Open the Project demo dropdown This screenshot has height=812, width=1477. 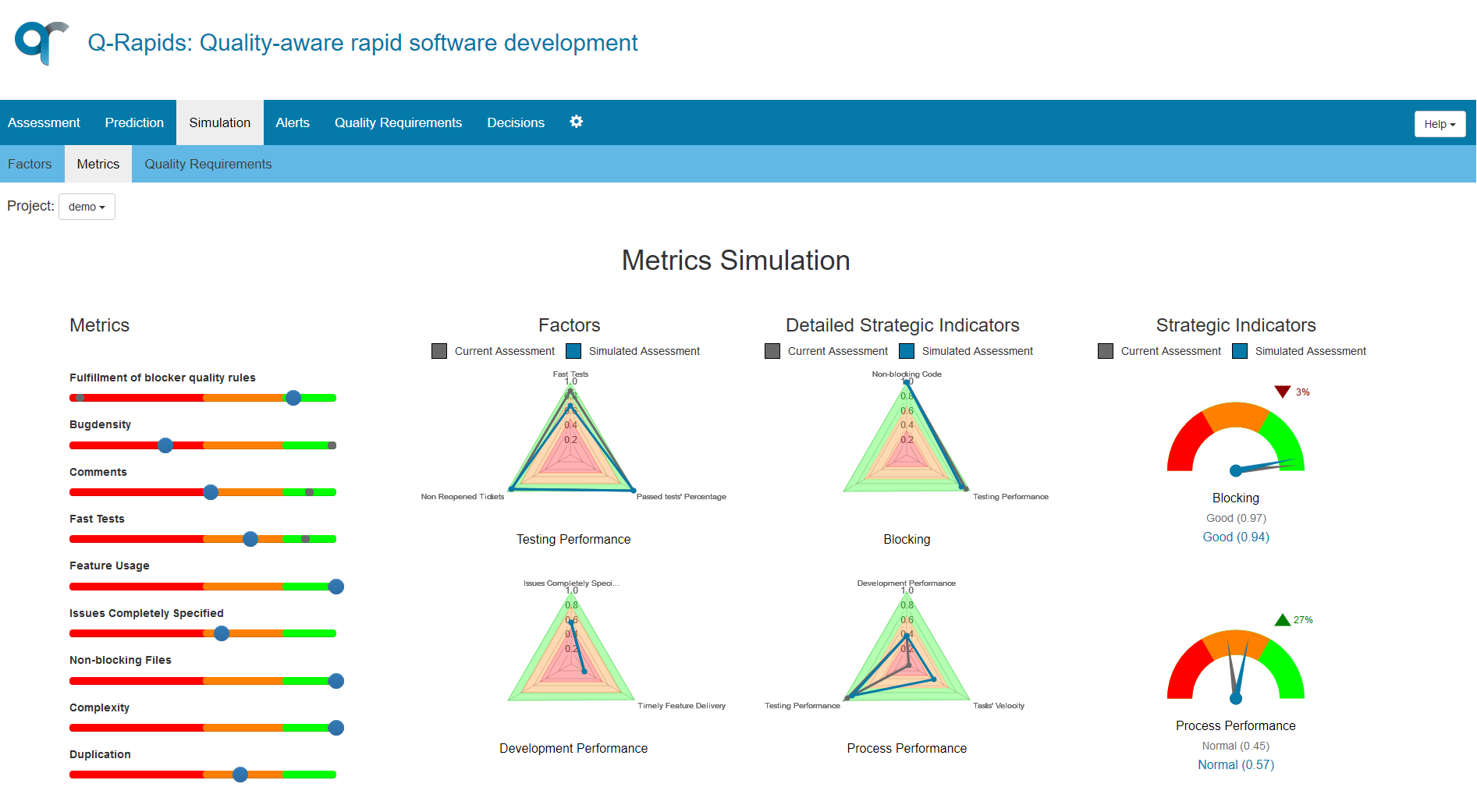coord(87,206)
